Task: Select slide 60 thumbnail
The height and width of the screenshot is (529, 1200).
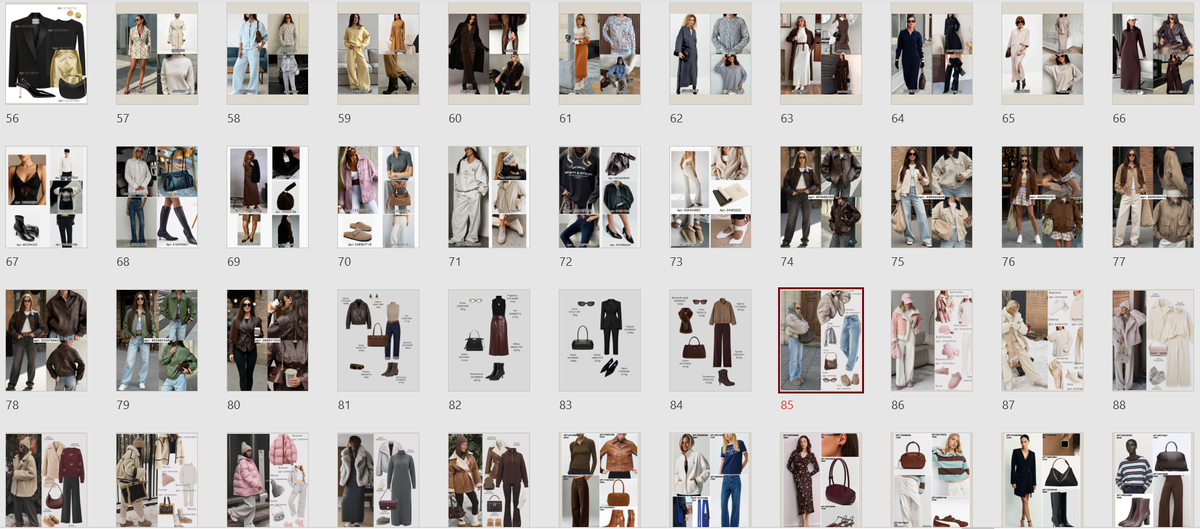Action: pos(489,54)
